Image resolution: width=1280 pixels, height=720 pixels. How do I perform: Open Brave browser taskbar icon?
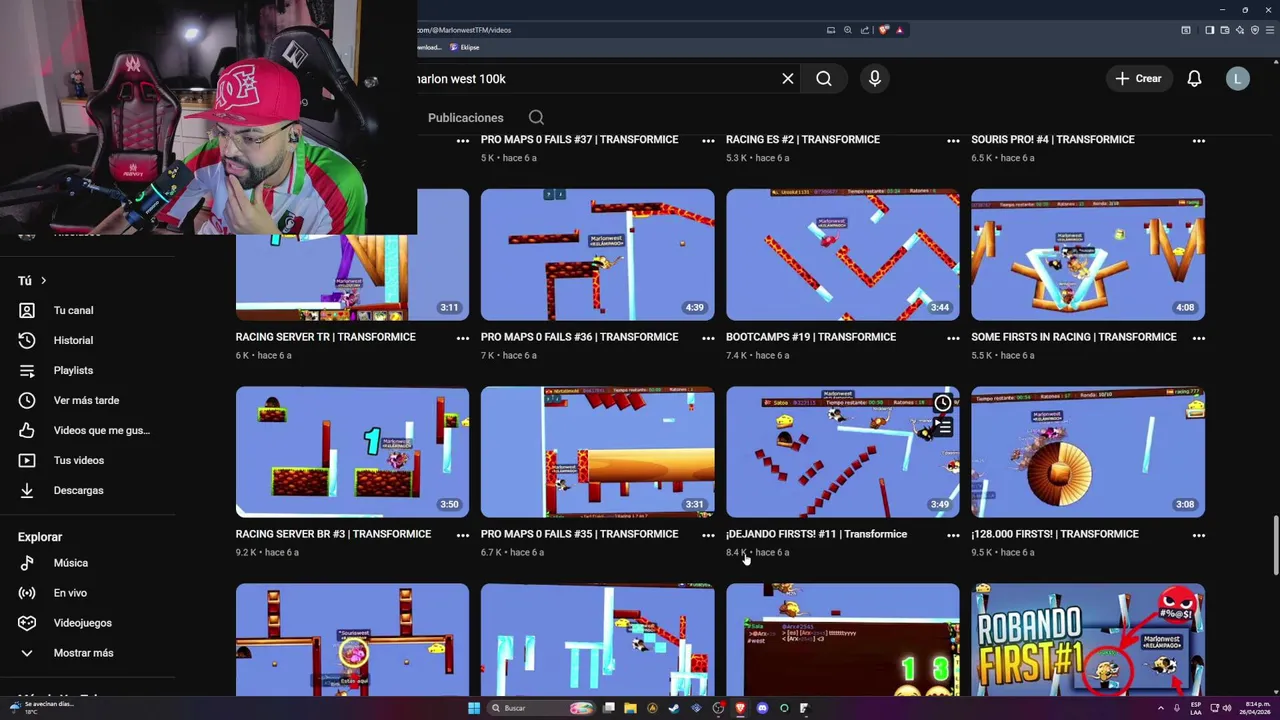(x=740, y=708)
